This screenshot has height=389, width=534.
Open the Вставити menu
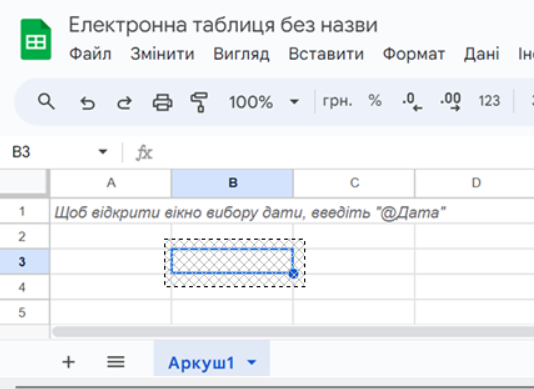click(x=326, y=54)
